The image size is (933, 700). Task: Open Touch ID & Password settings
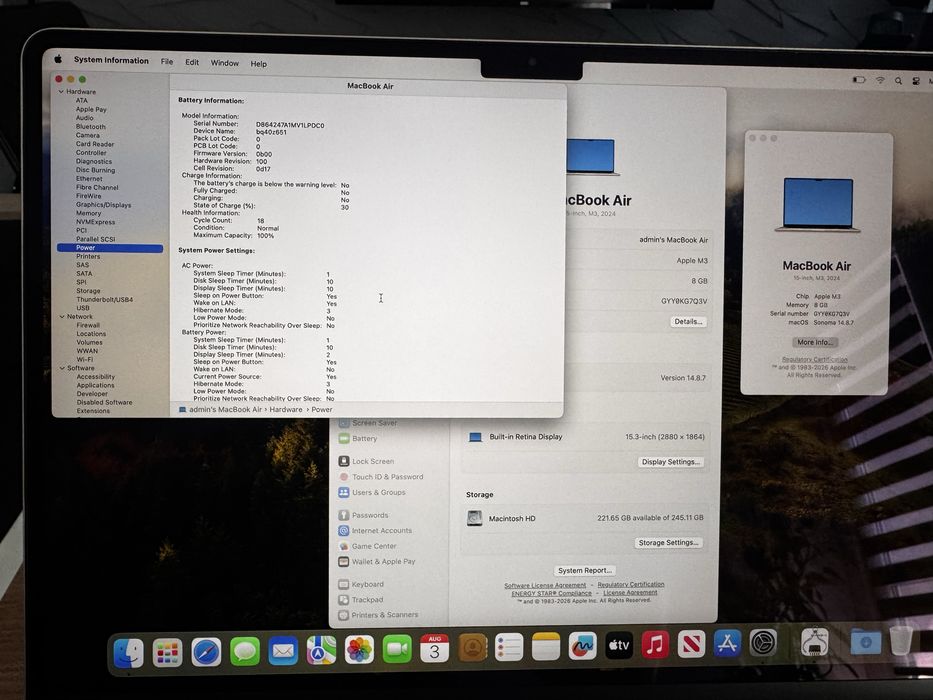coord(381,477)
